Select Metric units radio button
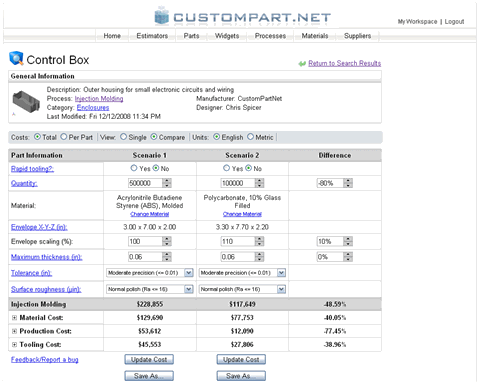This screenshot has width=480, height=385. [x=250, y=137]
